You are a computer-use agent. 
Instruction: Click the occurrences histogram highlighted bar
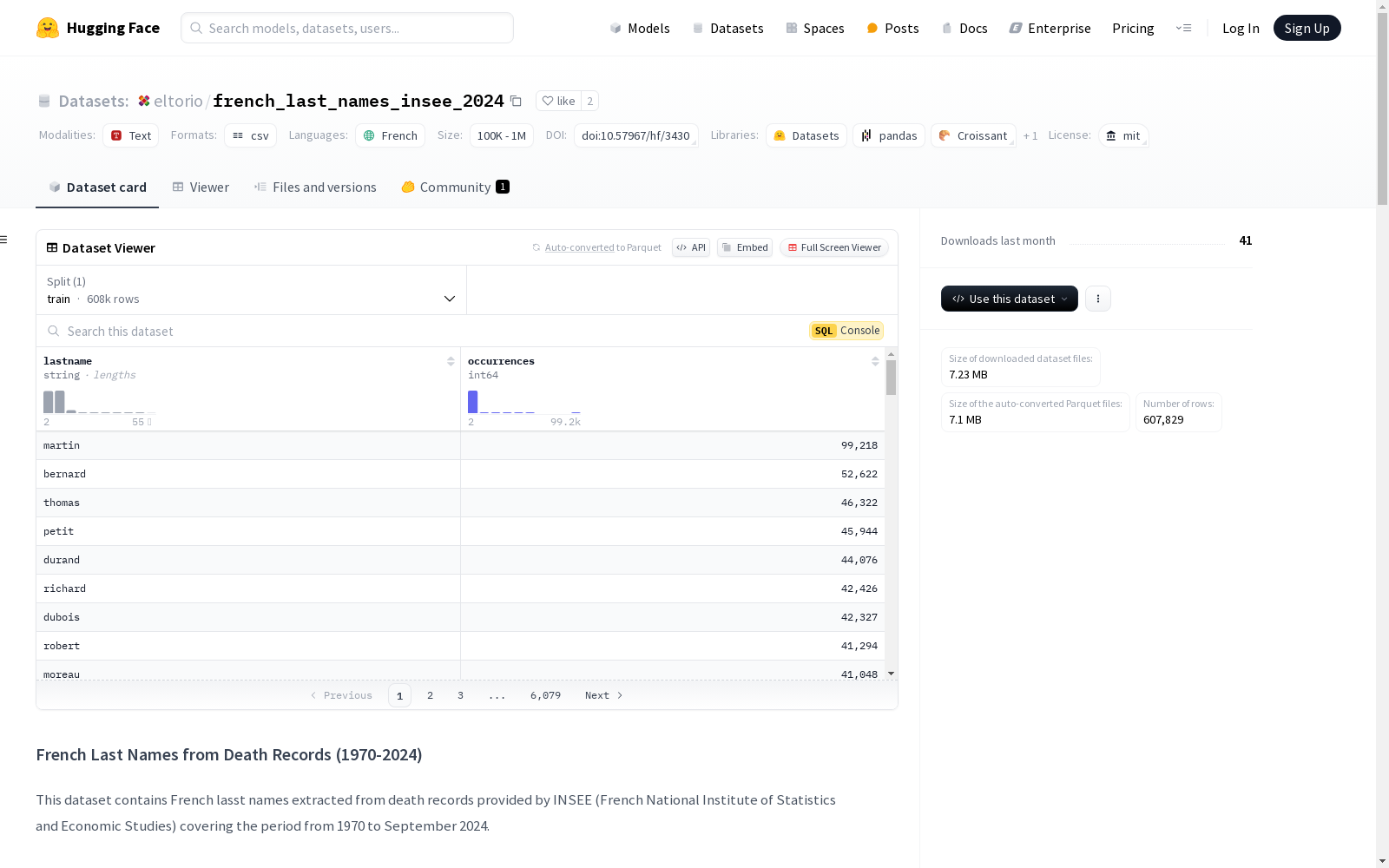click(x=472, y=402)
